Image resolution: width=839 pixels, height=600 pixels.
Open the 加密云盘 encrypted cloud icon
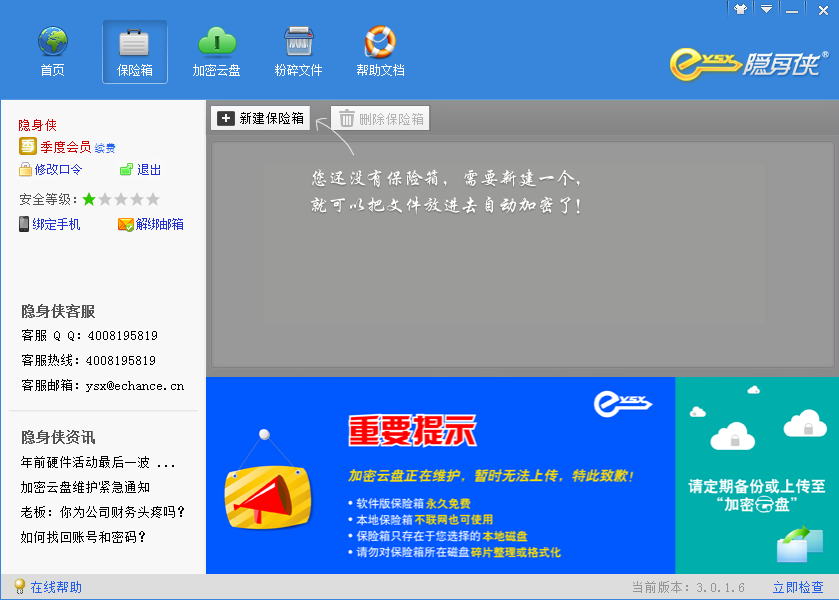click(x=216, y=52)
